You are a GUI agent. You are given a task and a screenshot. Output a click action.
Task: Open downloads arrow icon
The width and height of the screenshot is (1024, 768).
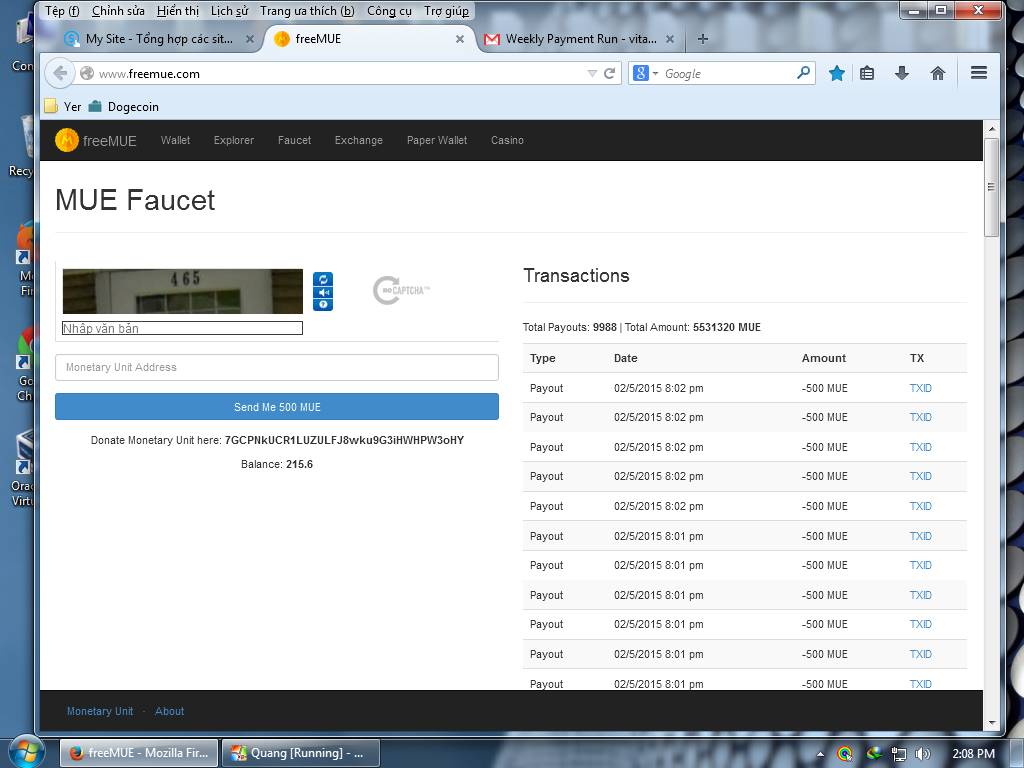coord(902,73)
